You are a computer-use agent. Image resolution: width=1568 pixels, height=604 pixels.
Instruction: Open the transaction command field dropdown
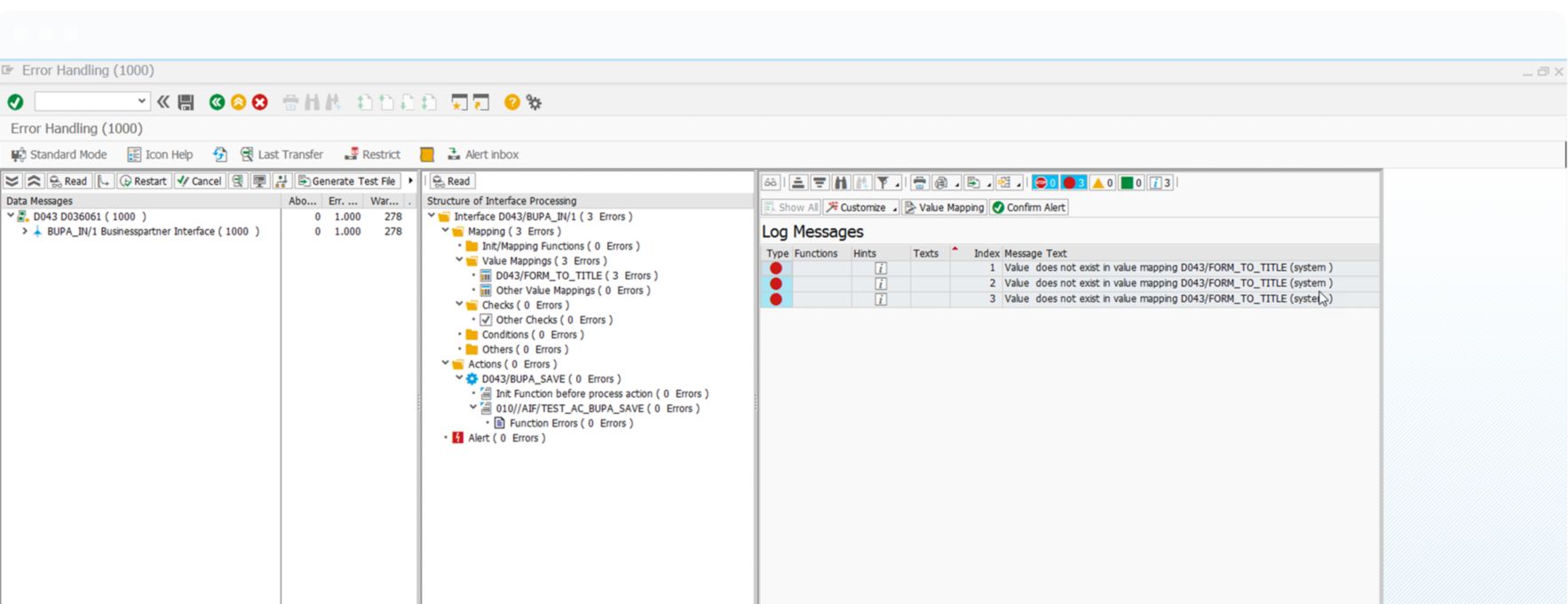point(141,101)
